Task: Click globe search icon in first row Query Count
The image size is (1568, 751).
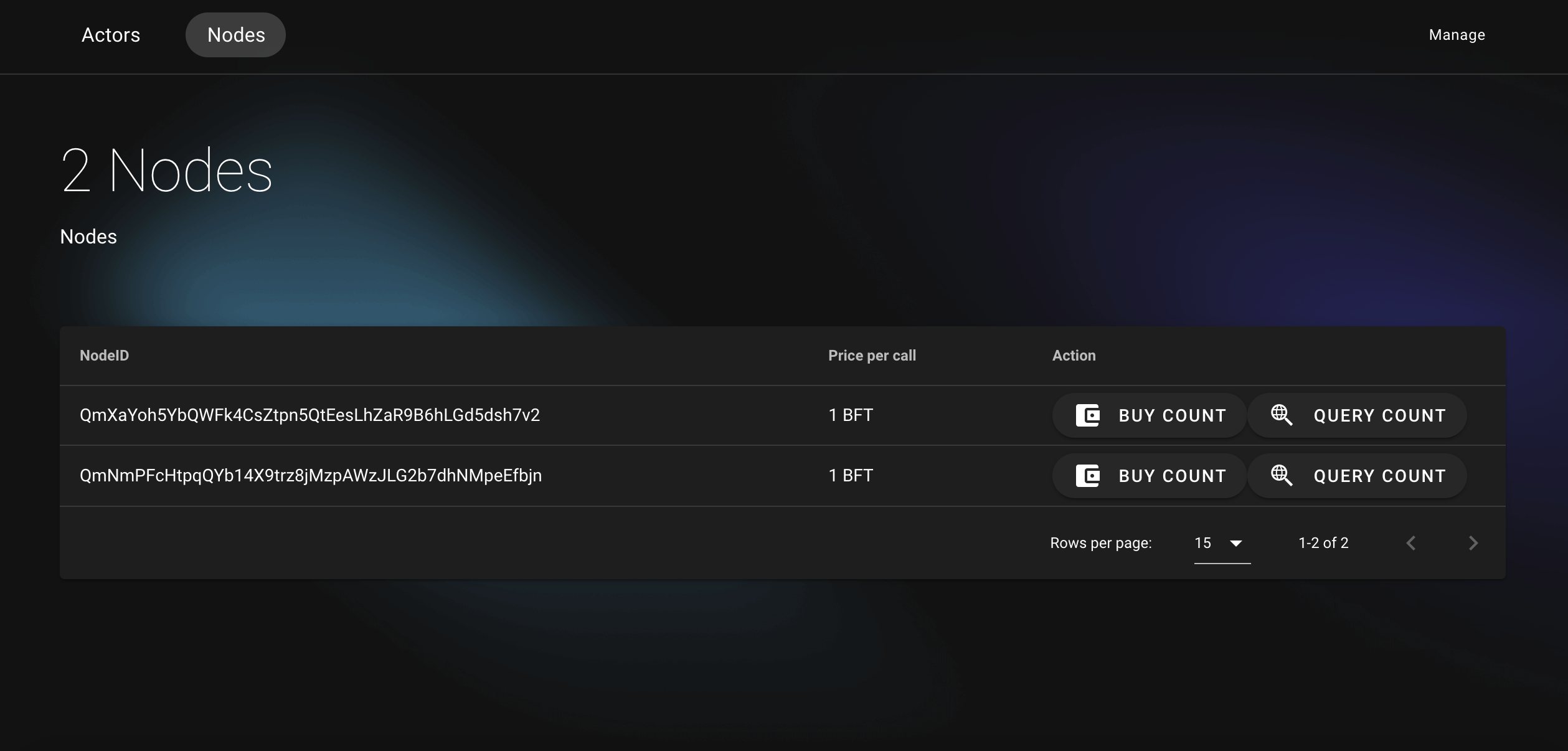Action: tap(1282, 415)
